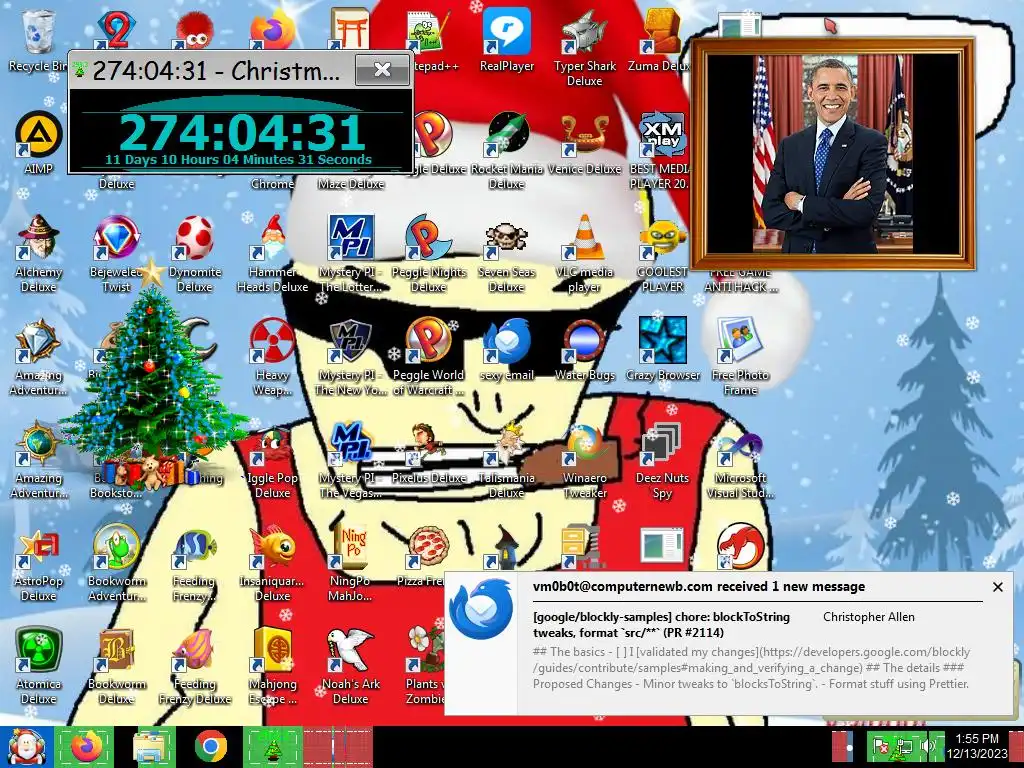Open Chrome from the taskbar
Viewport: 1024px width, 768px height.
[x=210, y=747]
